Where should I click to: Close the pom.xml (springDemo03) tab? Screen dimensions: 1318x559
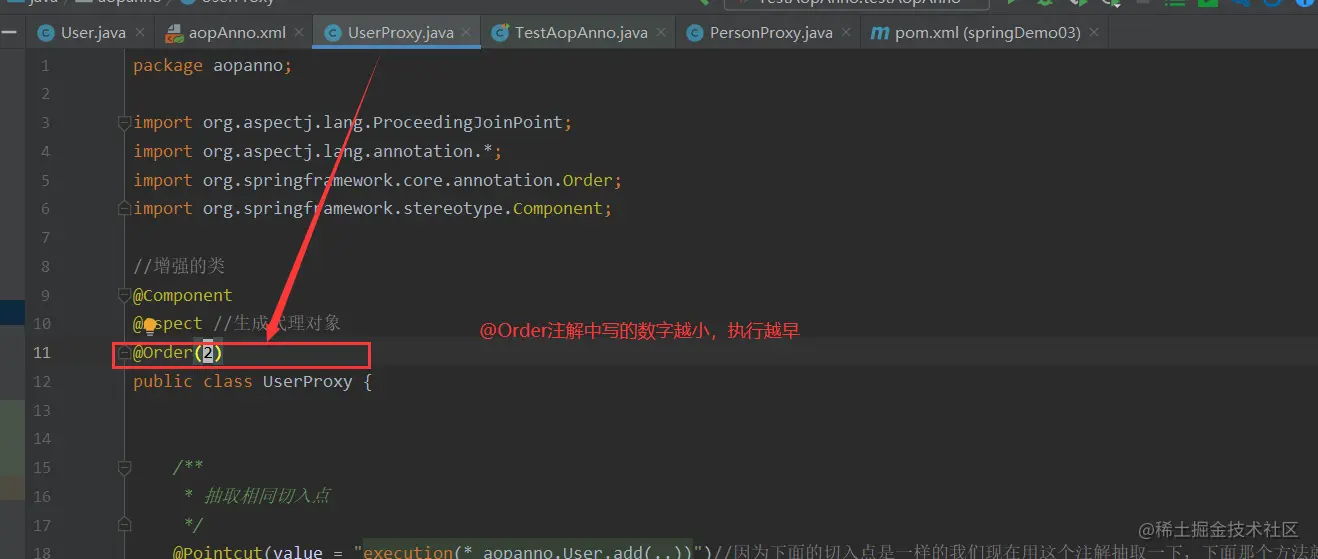pyautogui.click(x=1094, y=33)
